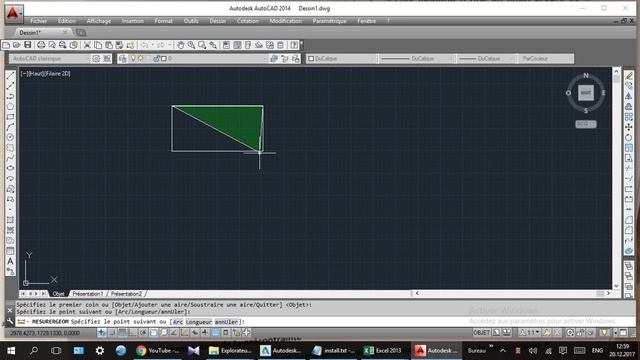Select the Rotate tool in Modify toolbar
Viewport: 640px width, 360px height.
[x=629, y=138]
